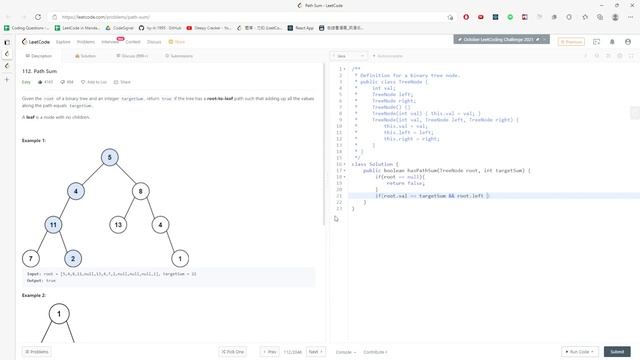The height and width of the screenshot is (360, 640).
Task: Open the browser favorites star icon
Action: pos(585,17)
